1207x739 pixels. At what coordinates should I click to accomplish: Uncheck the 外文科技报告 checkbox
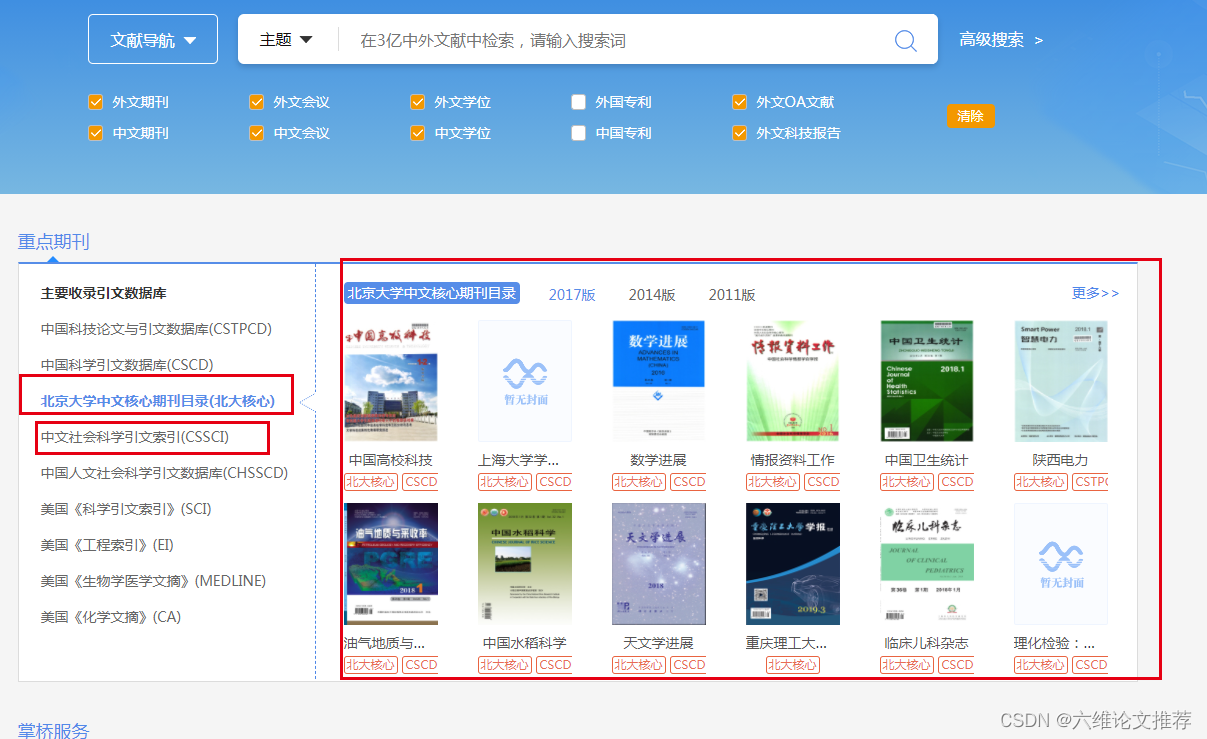740,133
